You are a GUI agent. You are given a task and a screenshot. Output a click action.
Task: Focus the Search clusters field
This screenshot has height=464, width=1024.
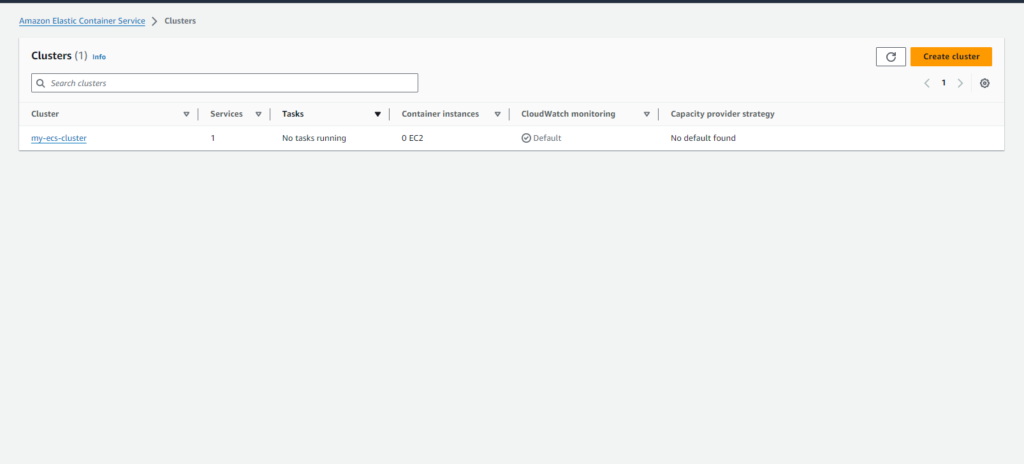pos(225,83)
